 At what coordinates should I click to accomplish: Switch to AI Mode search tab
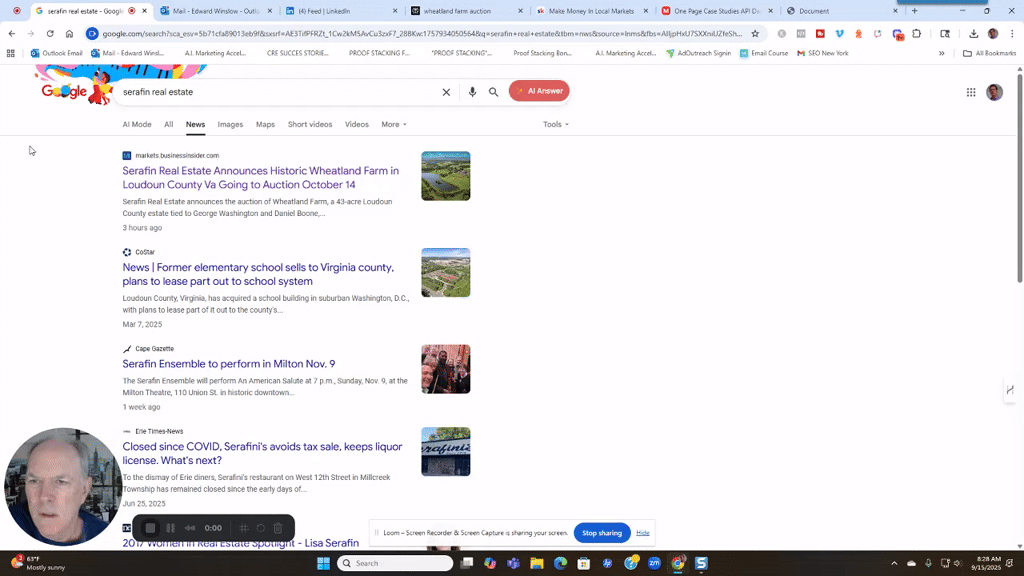(x=136, y=124)
